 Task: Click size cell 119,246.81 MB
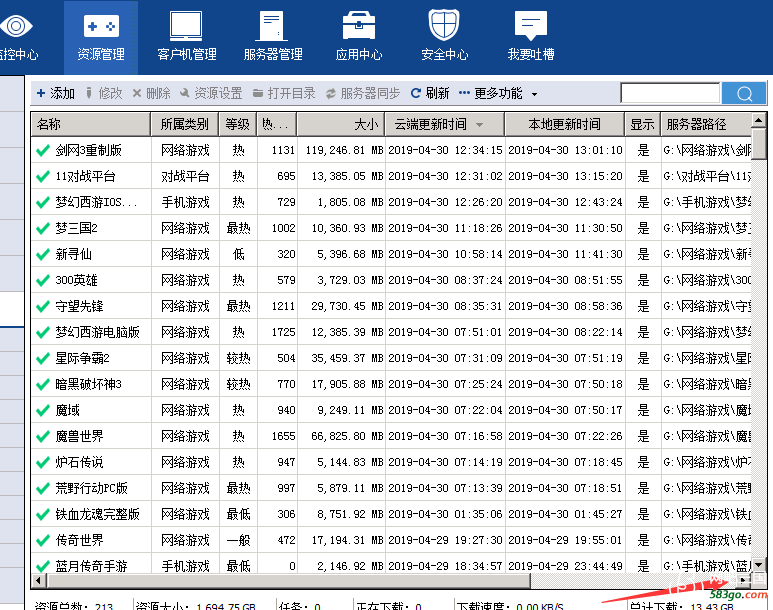(344, 150)
